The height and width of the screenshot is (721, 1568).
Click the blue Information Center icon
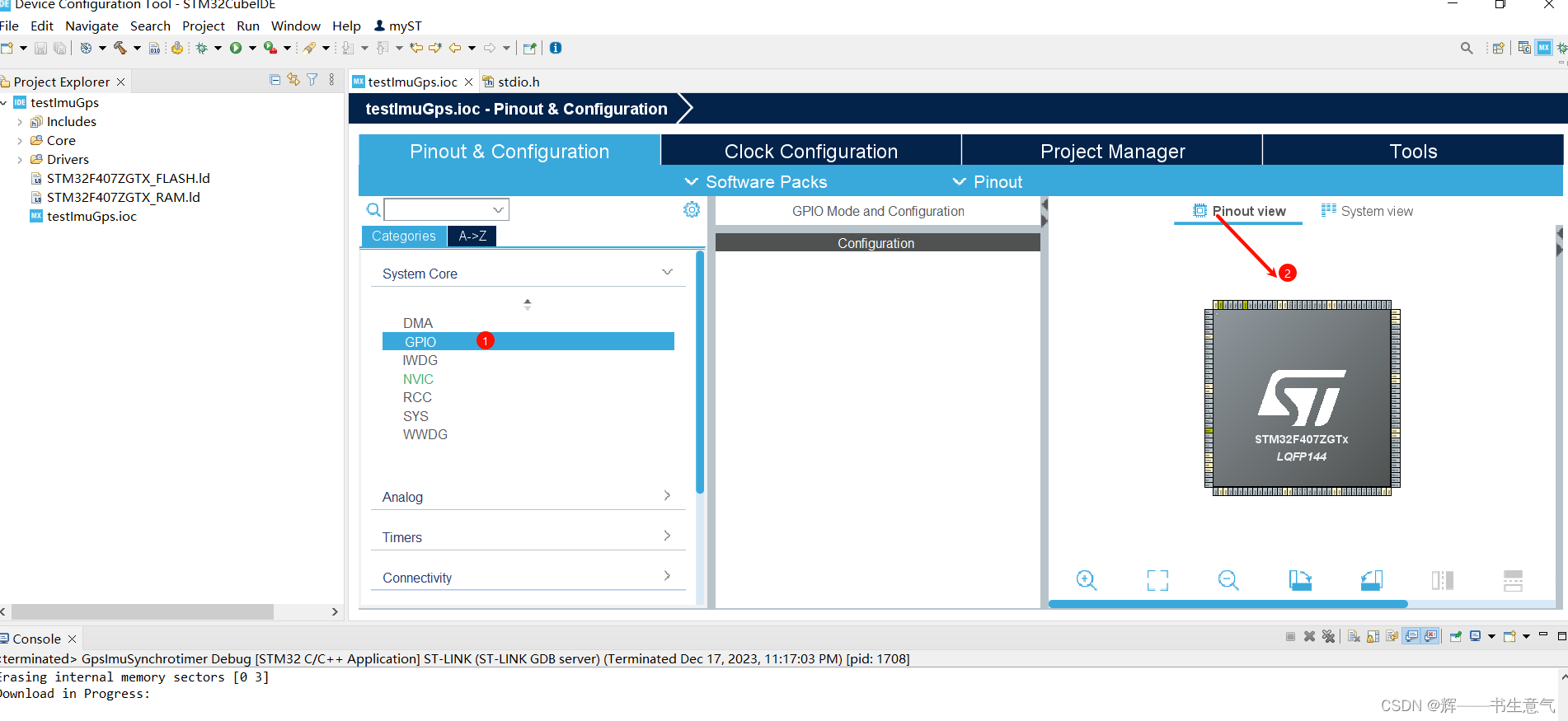click(556, 48)
